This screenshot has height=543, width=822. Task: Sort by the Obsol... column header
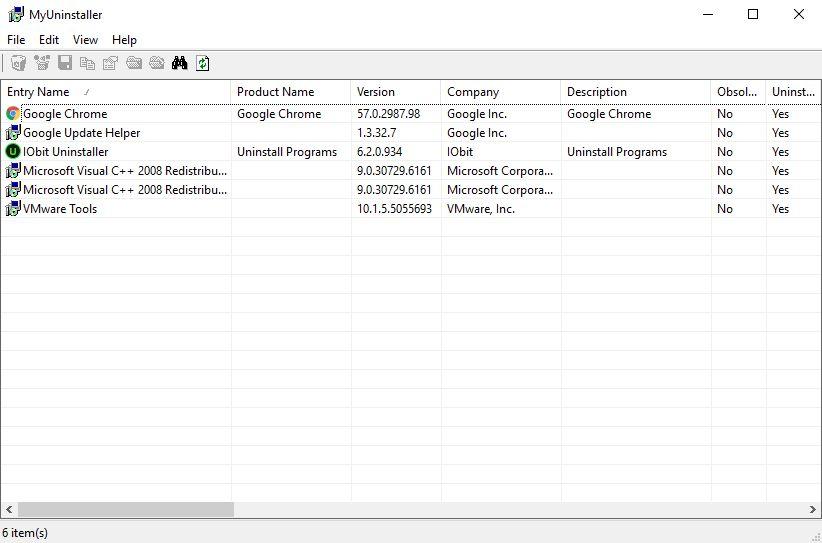pos(738,92)
